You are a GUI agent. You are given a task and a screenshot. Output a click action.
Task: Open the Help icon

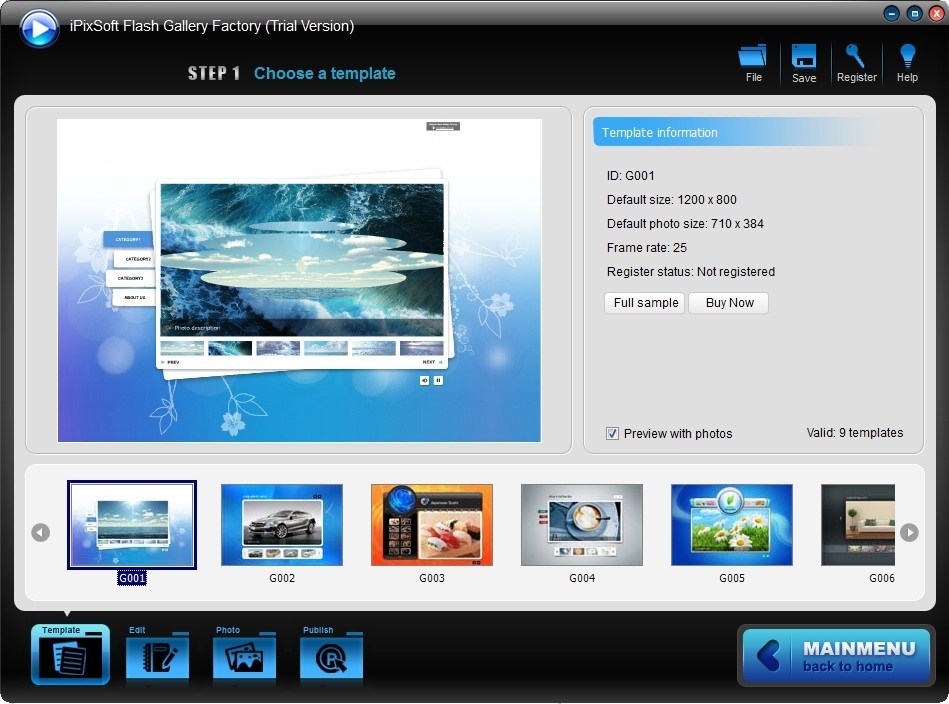(x=906, y=60)
